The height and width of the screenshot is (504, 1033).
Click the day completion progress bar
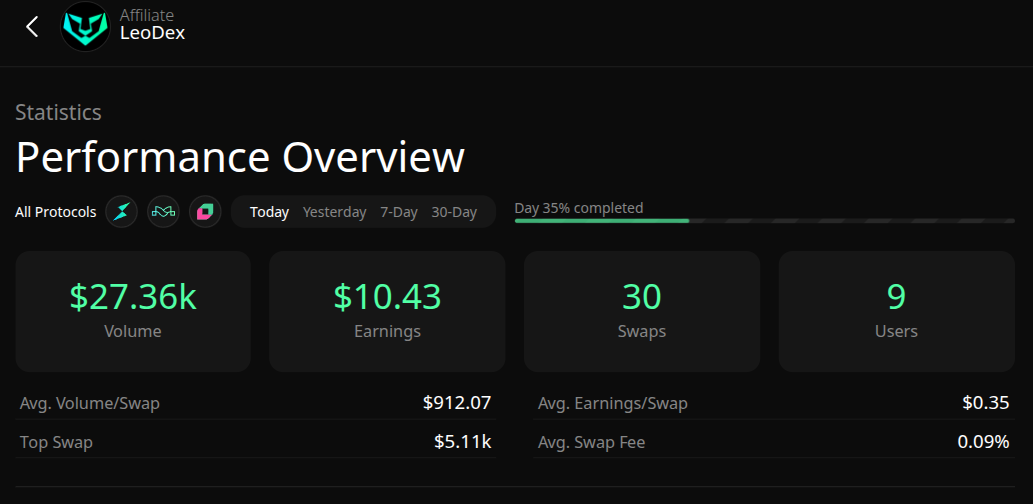[764, 220]
